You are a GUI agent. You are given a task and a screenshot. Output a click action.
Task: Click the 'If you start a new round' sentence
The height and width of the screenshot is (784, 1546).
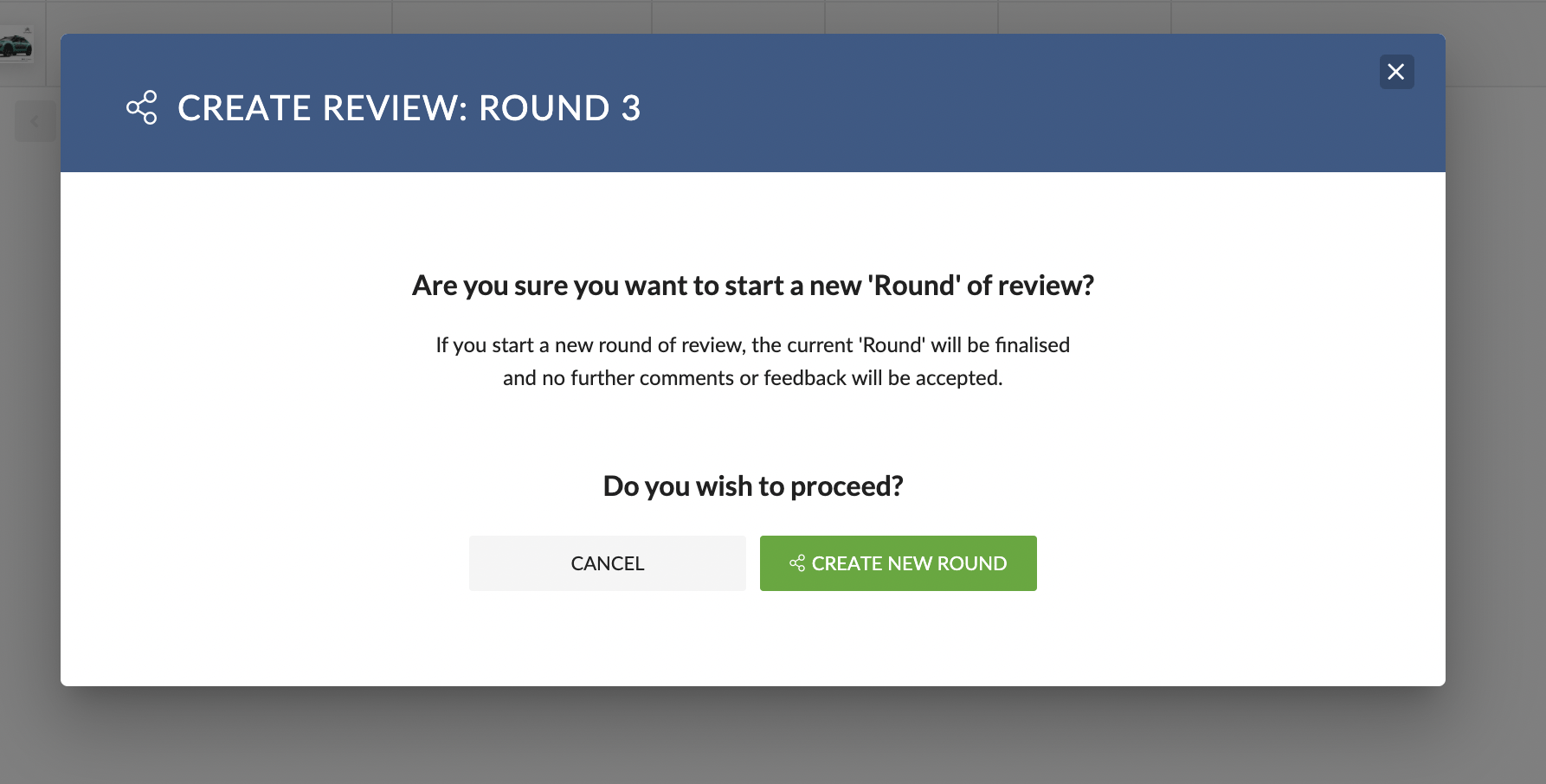point(752,345)
